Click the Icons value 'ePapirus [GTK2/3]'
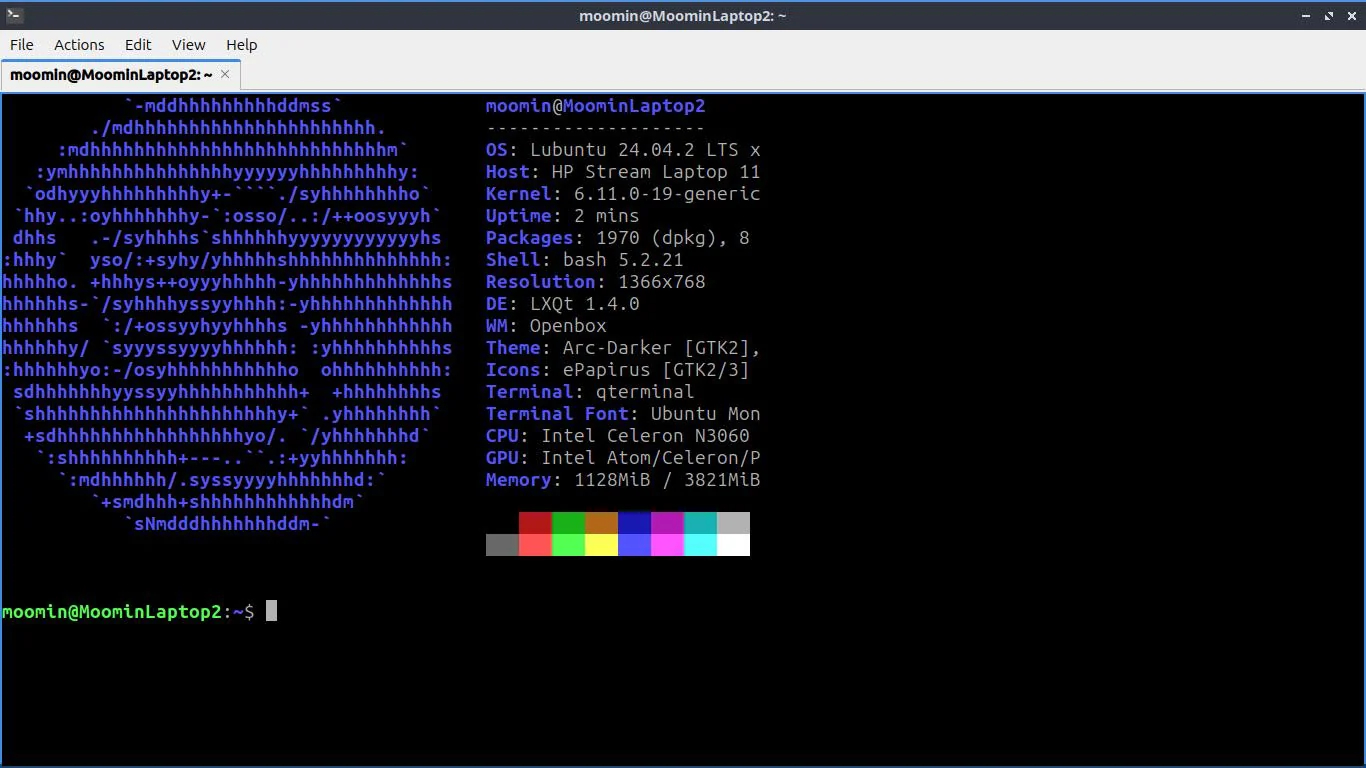The height and width of the screenshot is (768, 1366). [x=656, y=370]
